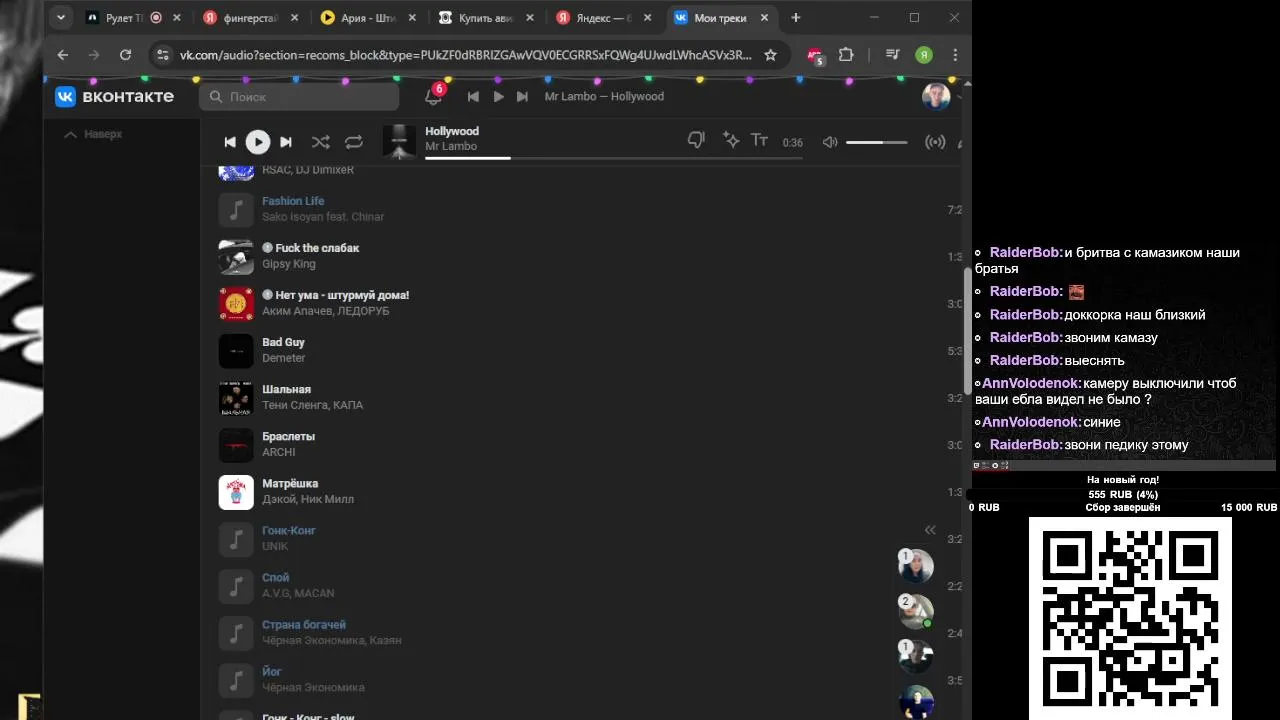Viewport: 1280px width, 720px height.
Task: Open the broadcast audio status icon
Action: (935, 142)
